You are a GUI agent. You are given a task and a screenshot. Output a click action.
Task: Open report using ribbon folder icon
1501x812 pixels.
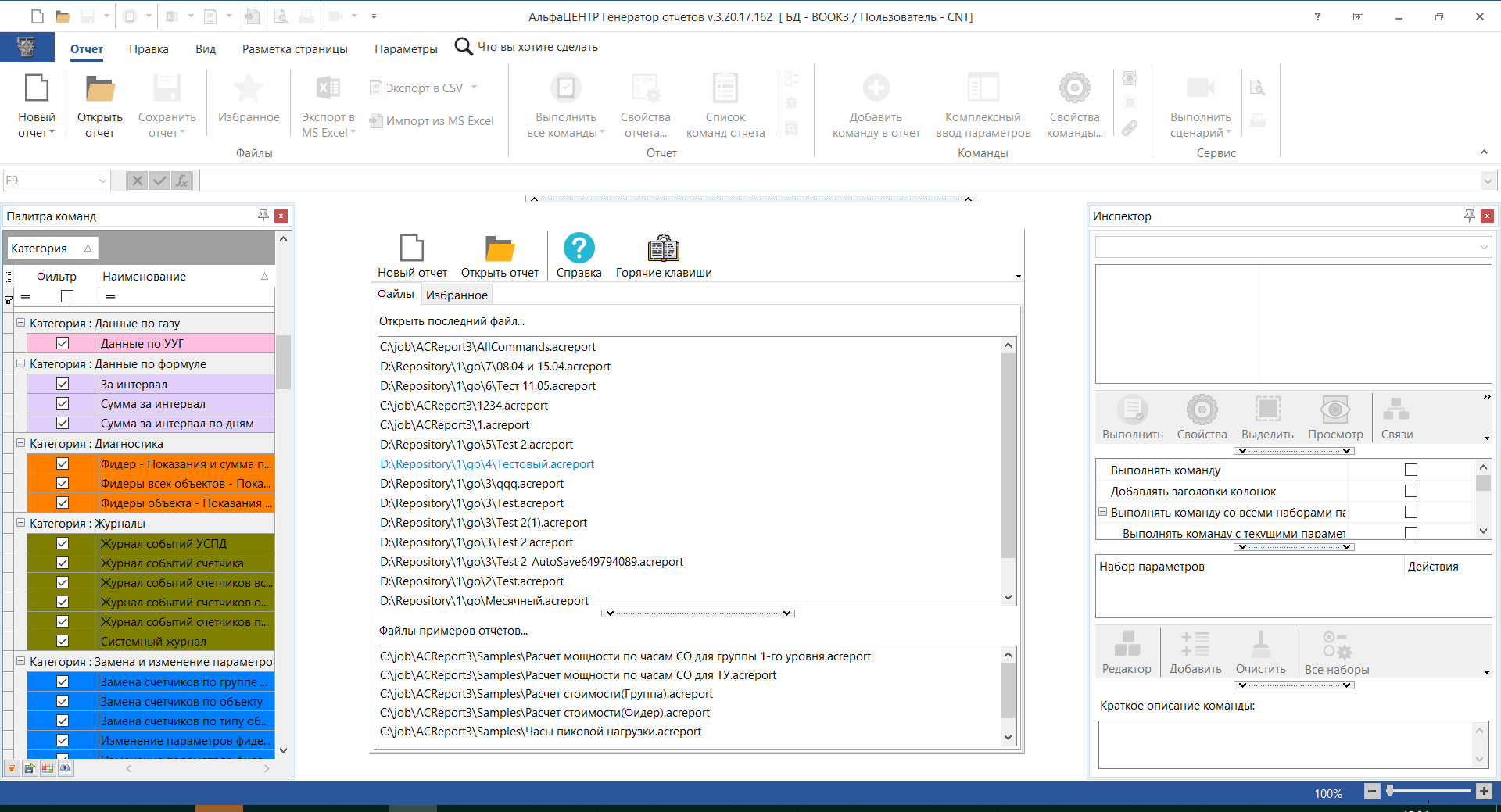point(99,89)
